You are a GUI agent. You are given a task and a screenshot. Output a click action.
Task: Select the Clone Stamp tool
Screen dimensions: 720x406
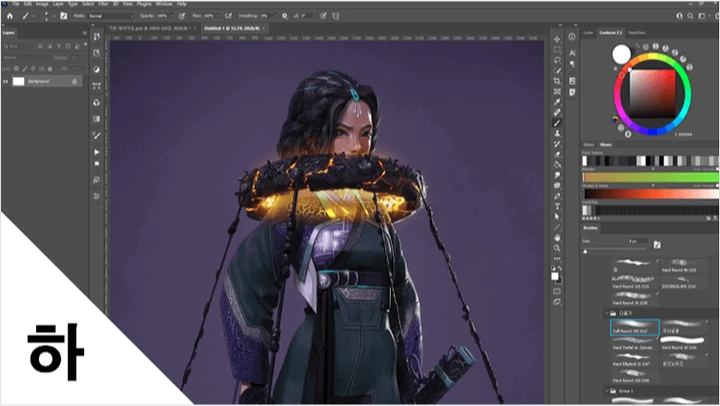pyautogui.click(x=557, y=133)
